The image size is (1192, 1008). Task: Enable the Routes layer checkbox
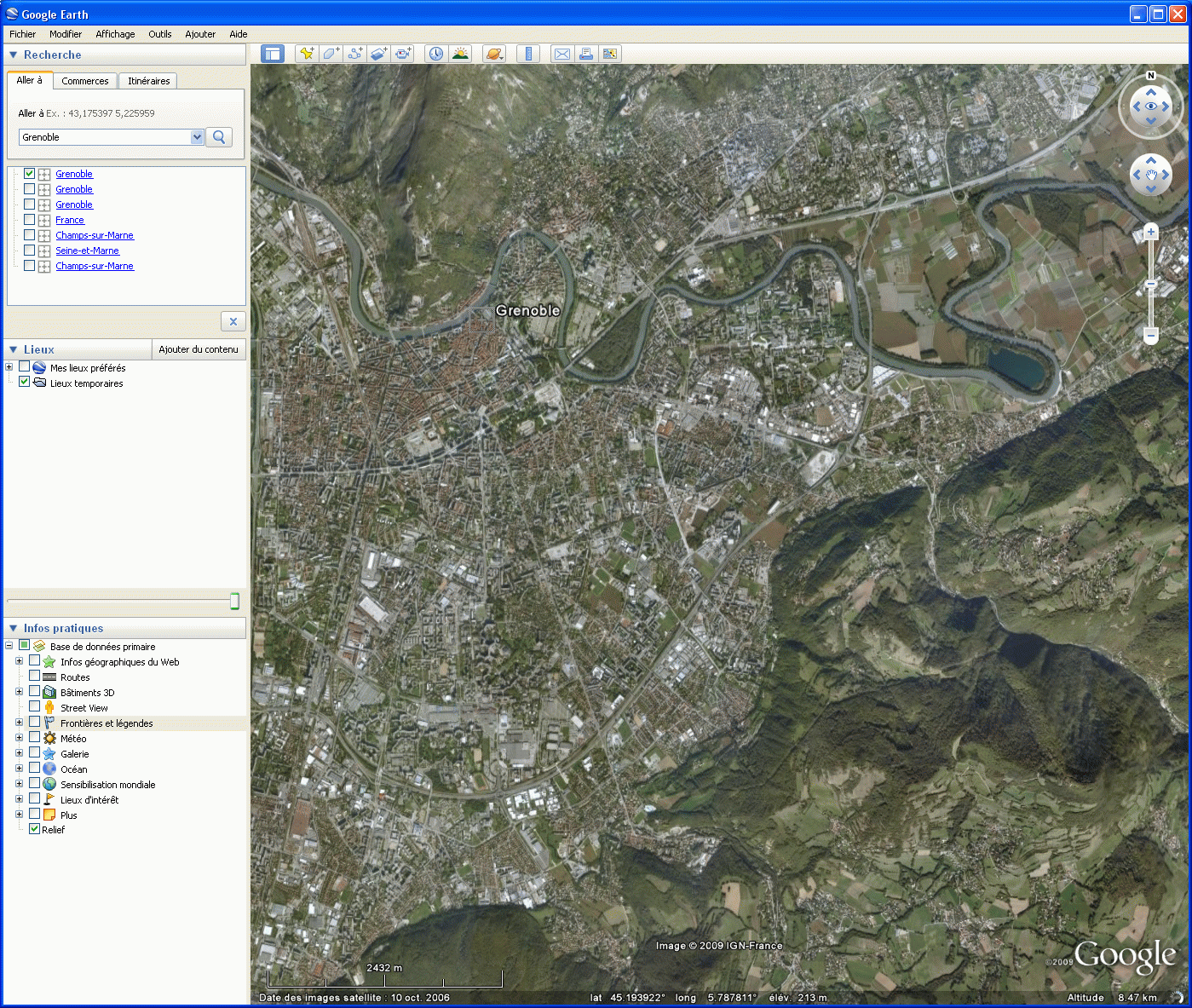tap(35, 677)
